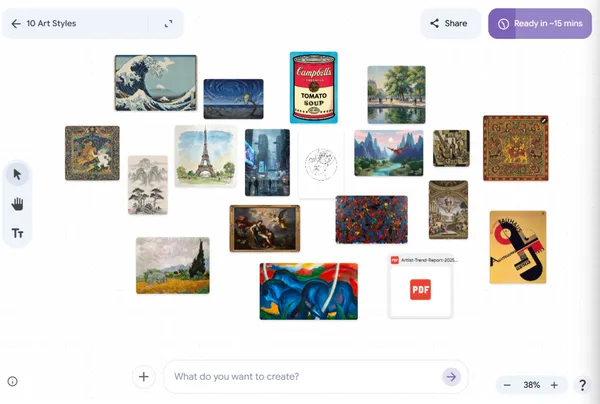Open the info icon at bottom left

[13, 381]
